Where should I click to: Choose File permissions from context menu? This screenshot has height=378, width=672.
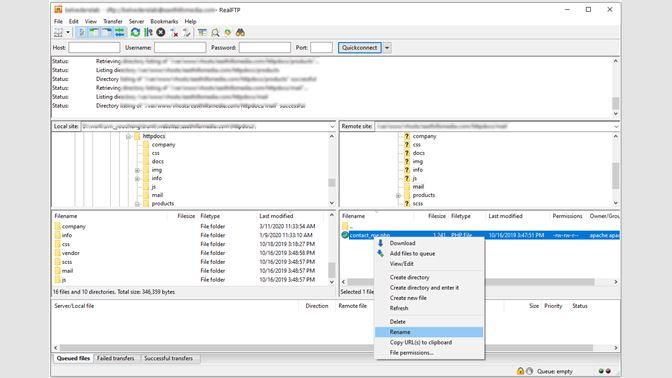coord(429,353)
